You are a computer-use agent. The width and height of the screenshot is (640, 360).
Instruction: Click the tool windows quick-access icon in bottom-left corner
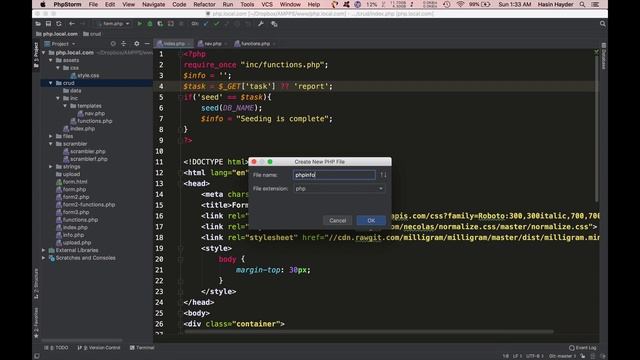click(37, 356)
